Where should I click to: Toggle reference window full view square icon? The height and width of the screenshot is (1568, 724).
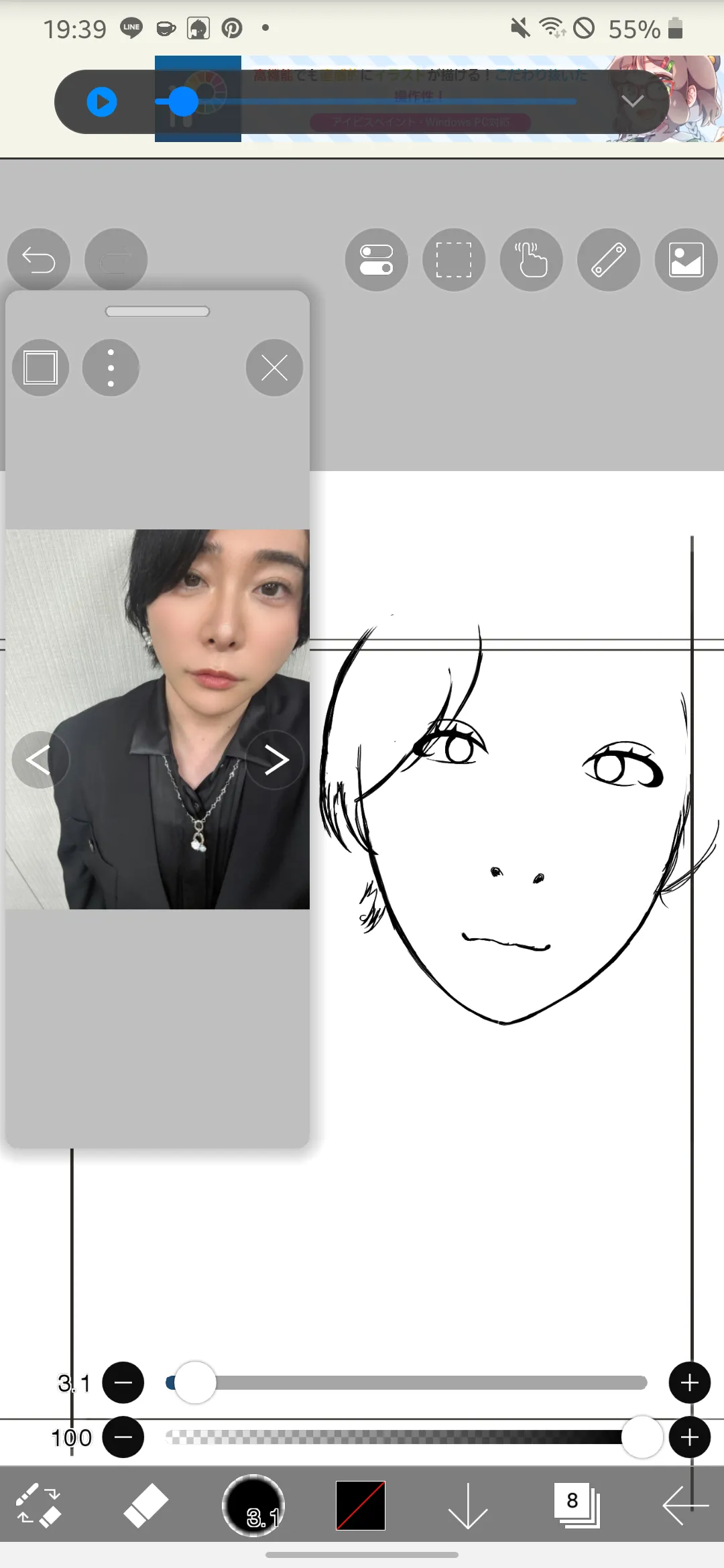coord(40,367)
